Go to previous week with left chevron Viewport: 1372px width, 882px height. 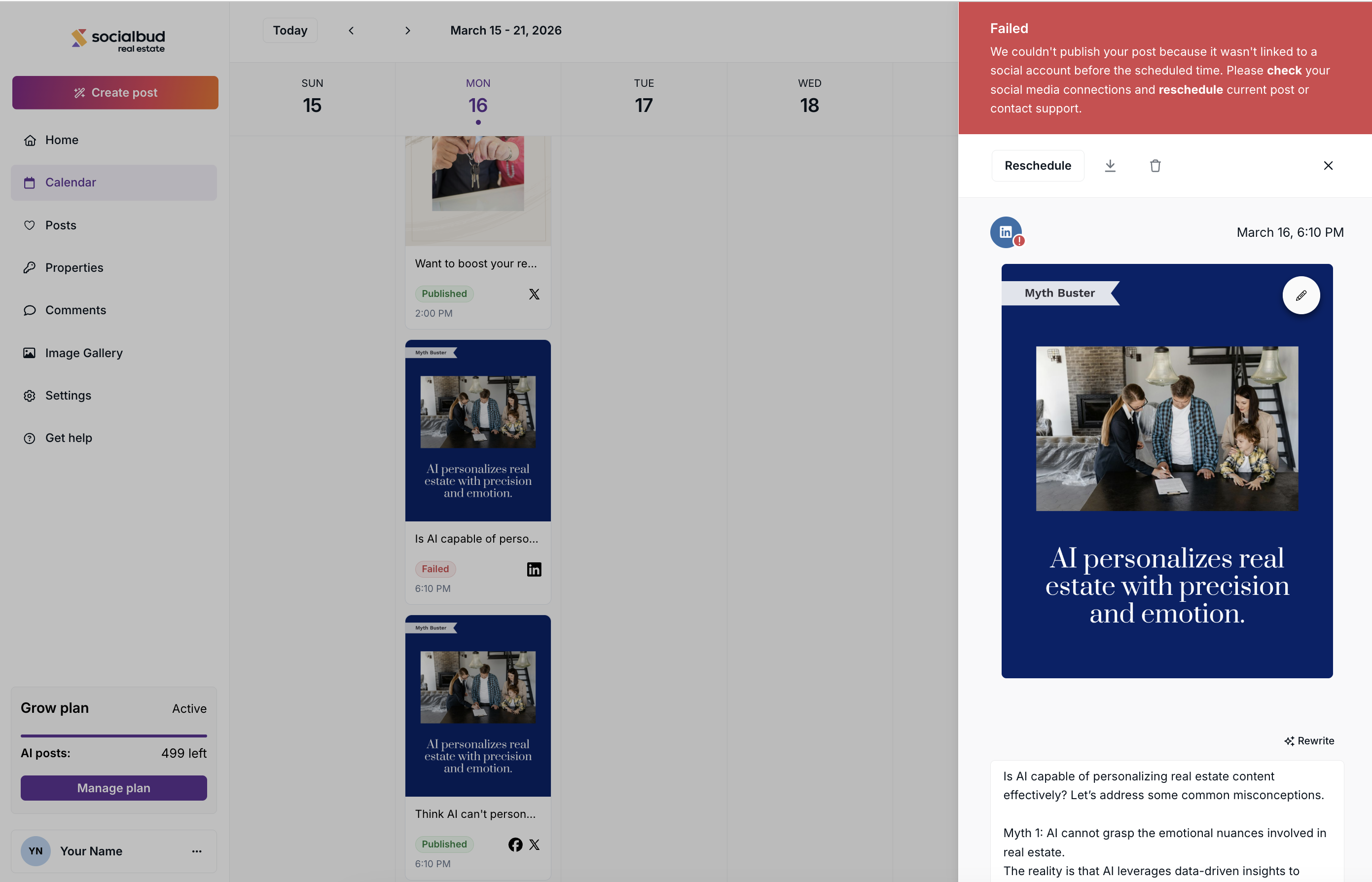click(x=351, y=31)
